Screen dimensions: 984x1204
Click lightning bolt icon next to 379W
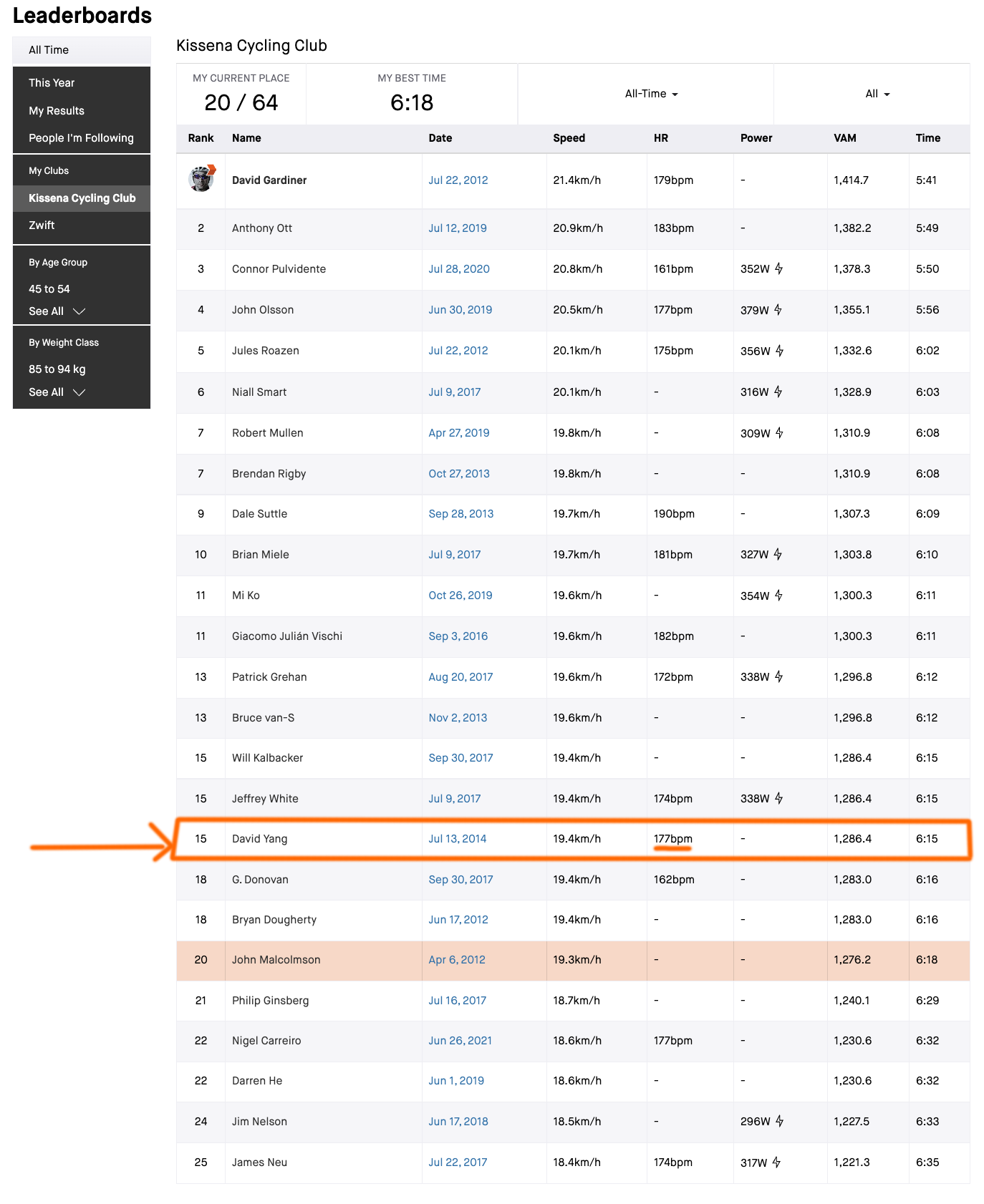pos(778,309)
